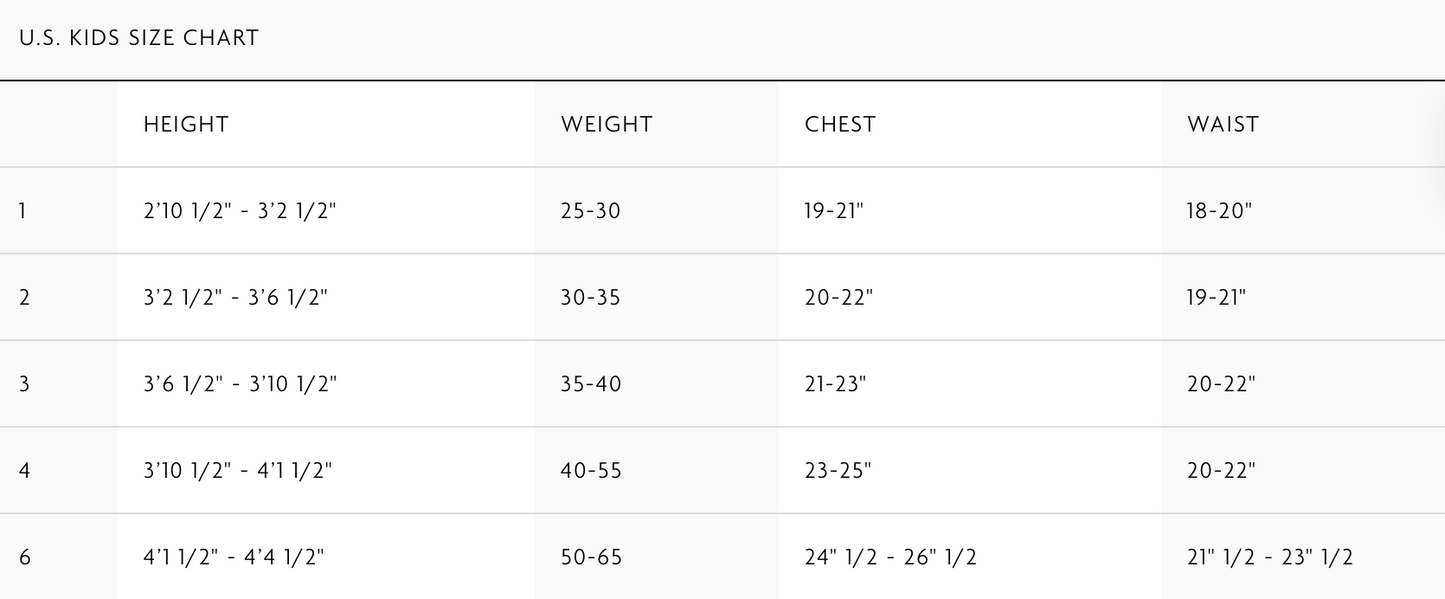The image size is (1445, 599).
Task: Click the chest cell 24" 1/2 - 26" 1/2
Action: (890, 557)
